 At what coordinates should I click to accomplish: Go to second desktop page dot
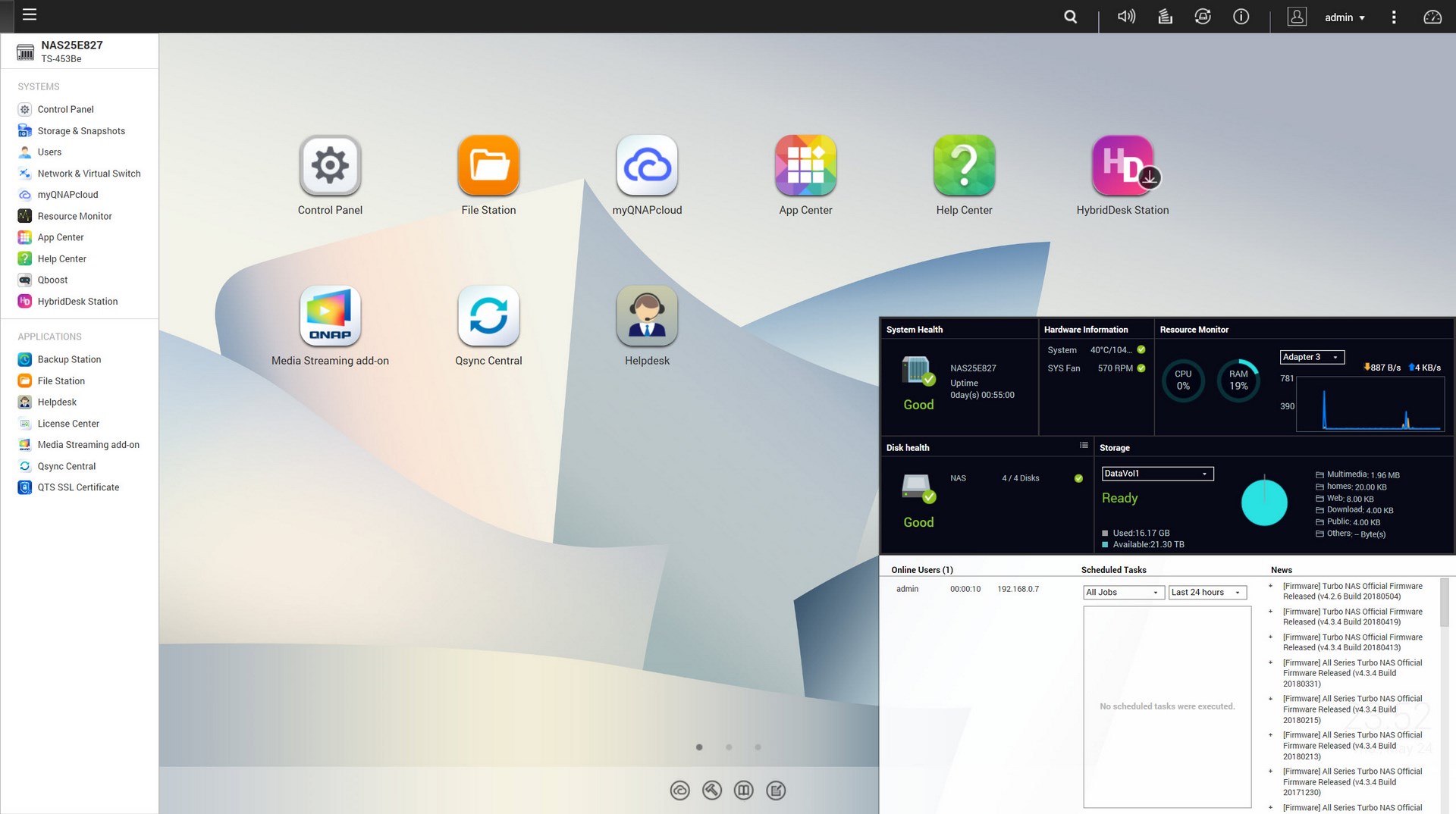click(x=729, y=747)
